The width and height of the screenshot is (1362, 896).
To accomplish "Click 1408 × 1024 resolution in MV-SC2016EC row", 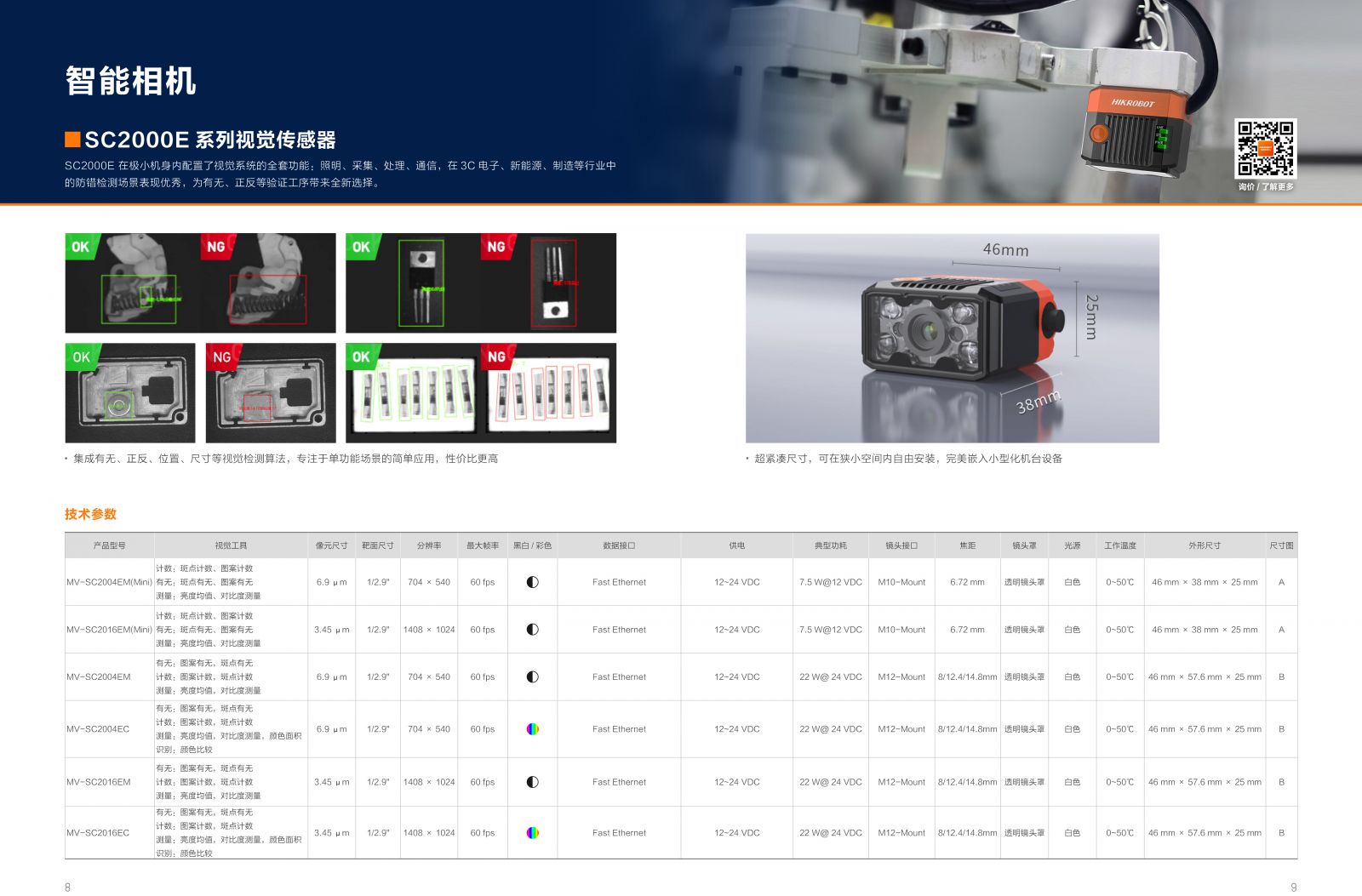I will 429,833.
